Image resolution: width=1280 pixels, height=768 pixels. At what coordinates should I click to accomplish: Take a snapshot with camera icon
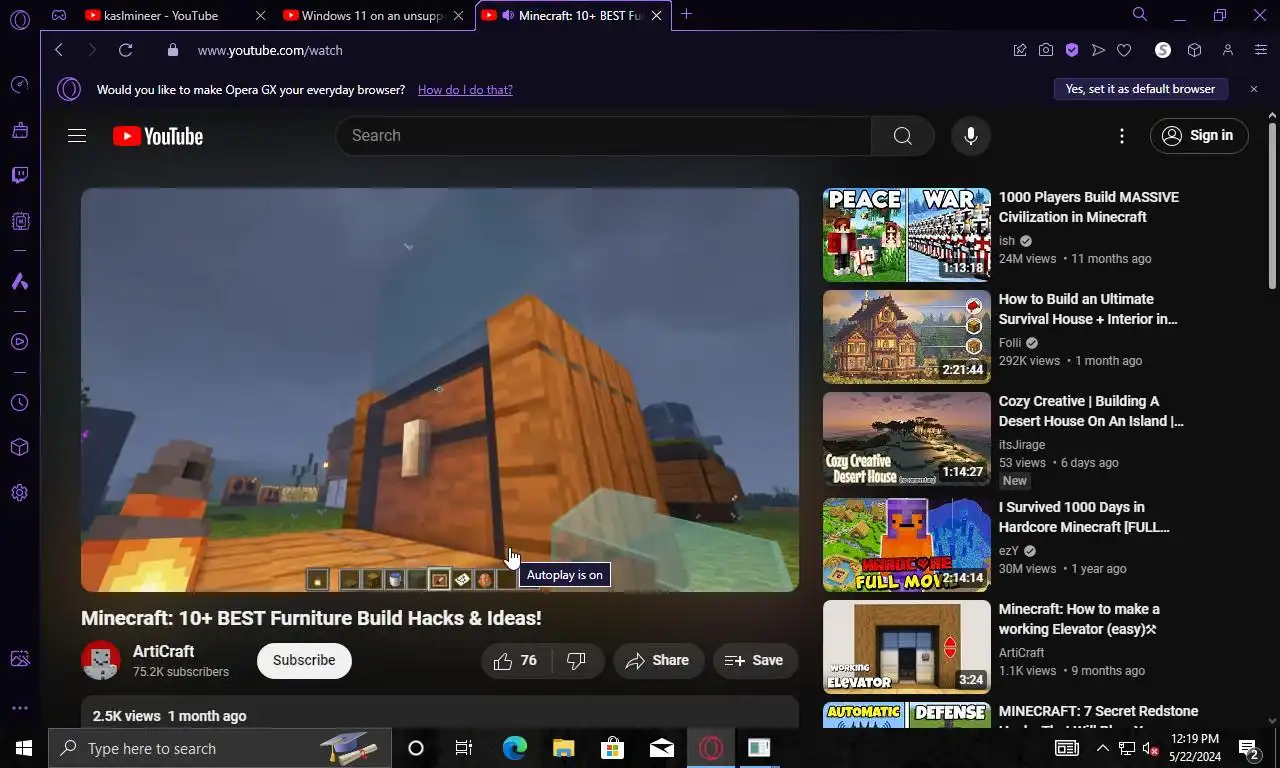pyautogui.click(x=1046, y=50)
